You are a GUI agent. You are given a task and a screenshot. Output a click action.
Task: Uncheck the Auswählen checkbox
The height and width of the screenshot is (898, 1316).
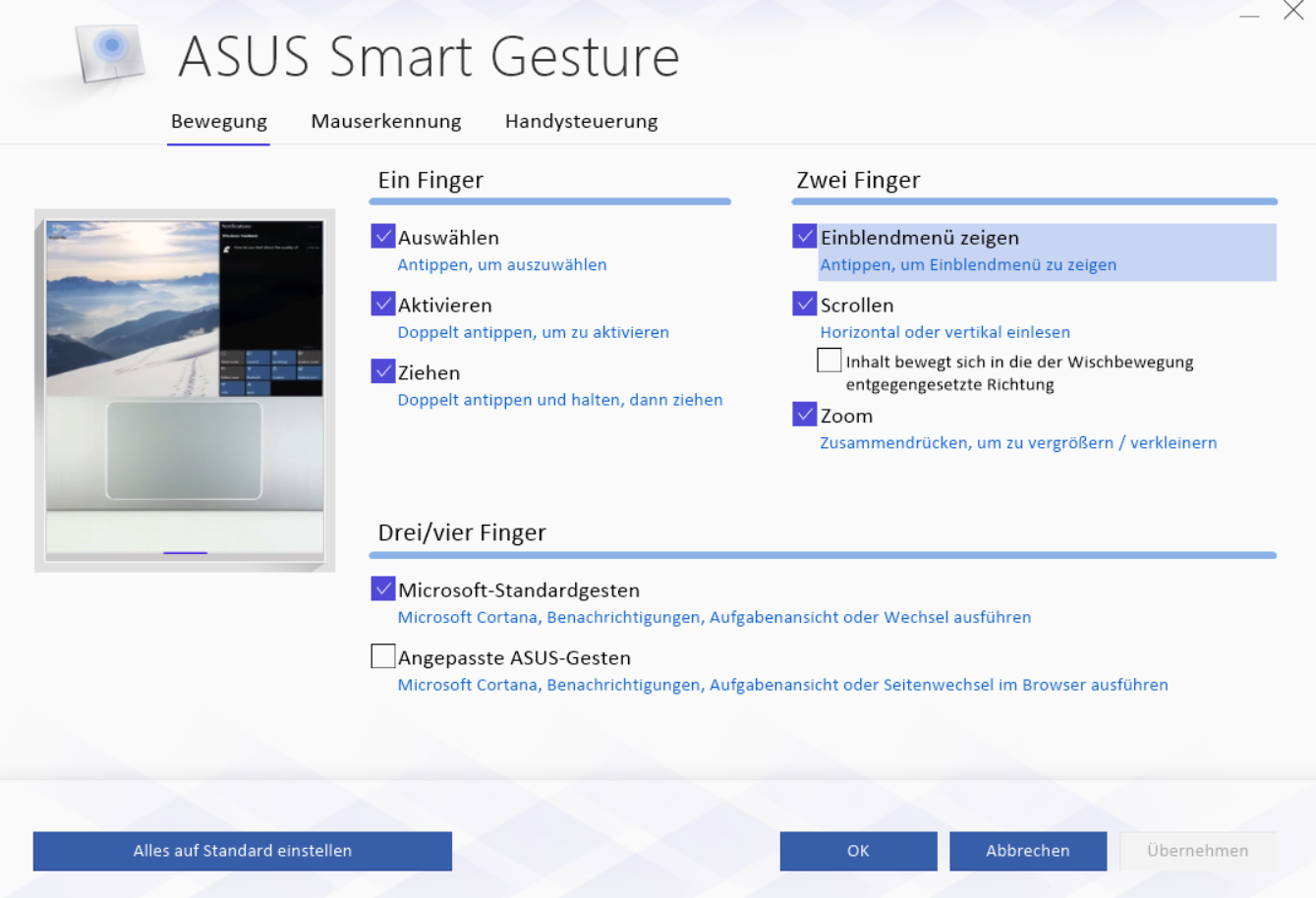pos(383,236)
